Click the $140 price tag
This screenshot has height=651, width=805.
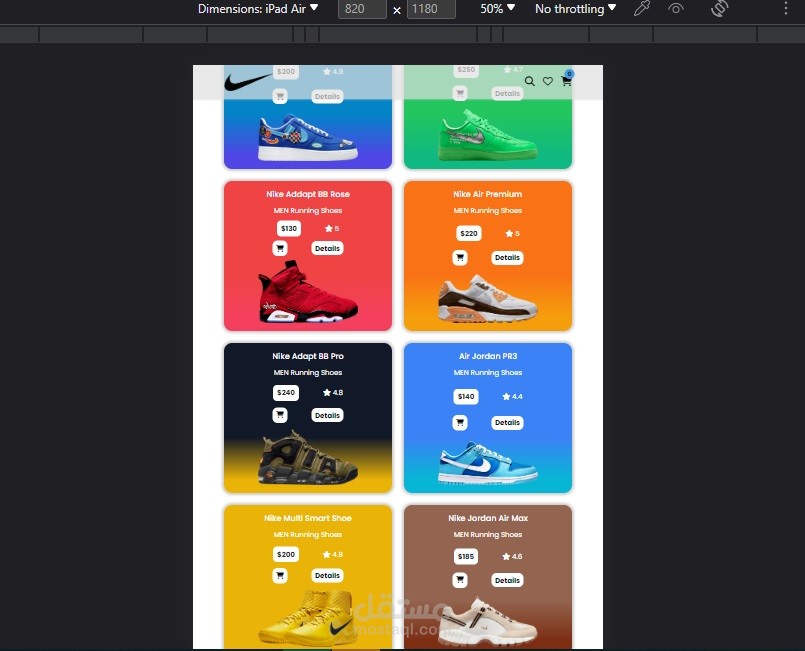pyautogui.click(x=466, y=396)
